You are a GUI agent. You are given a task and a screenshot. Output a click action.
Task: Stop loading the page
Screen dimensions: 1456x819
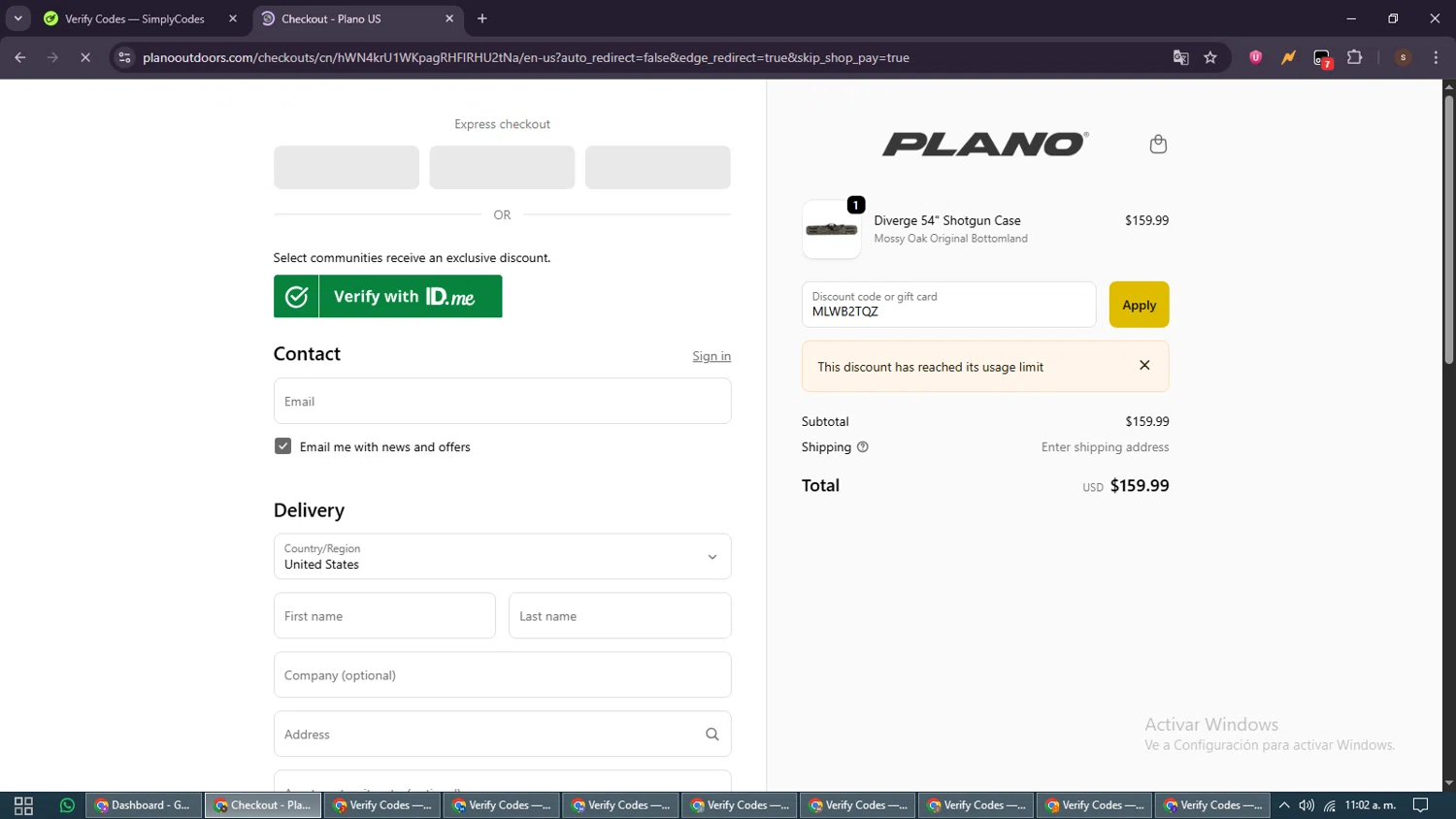point(85,58)
